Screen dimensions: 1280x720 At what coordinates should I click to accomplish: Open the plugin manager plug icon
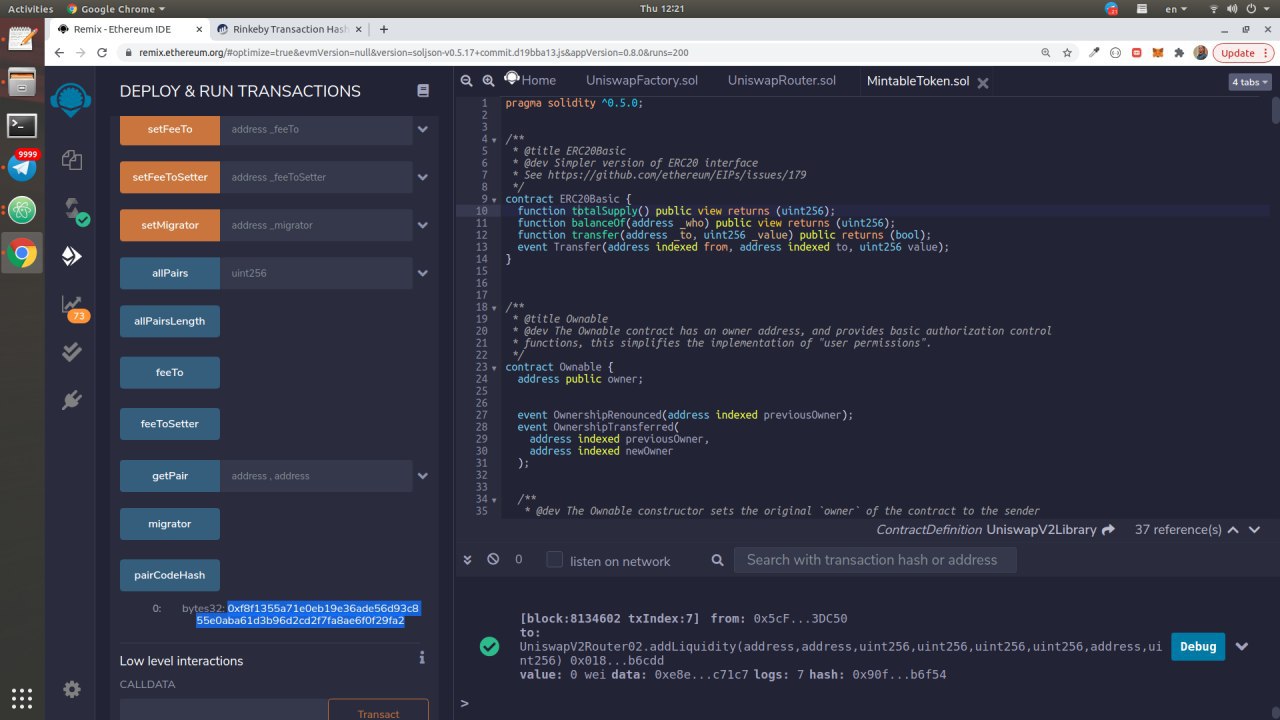[x=71, y=401]
